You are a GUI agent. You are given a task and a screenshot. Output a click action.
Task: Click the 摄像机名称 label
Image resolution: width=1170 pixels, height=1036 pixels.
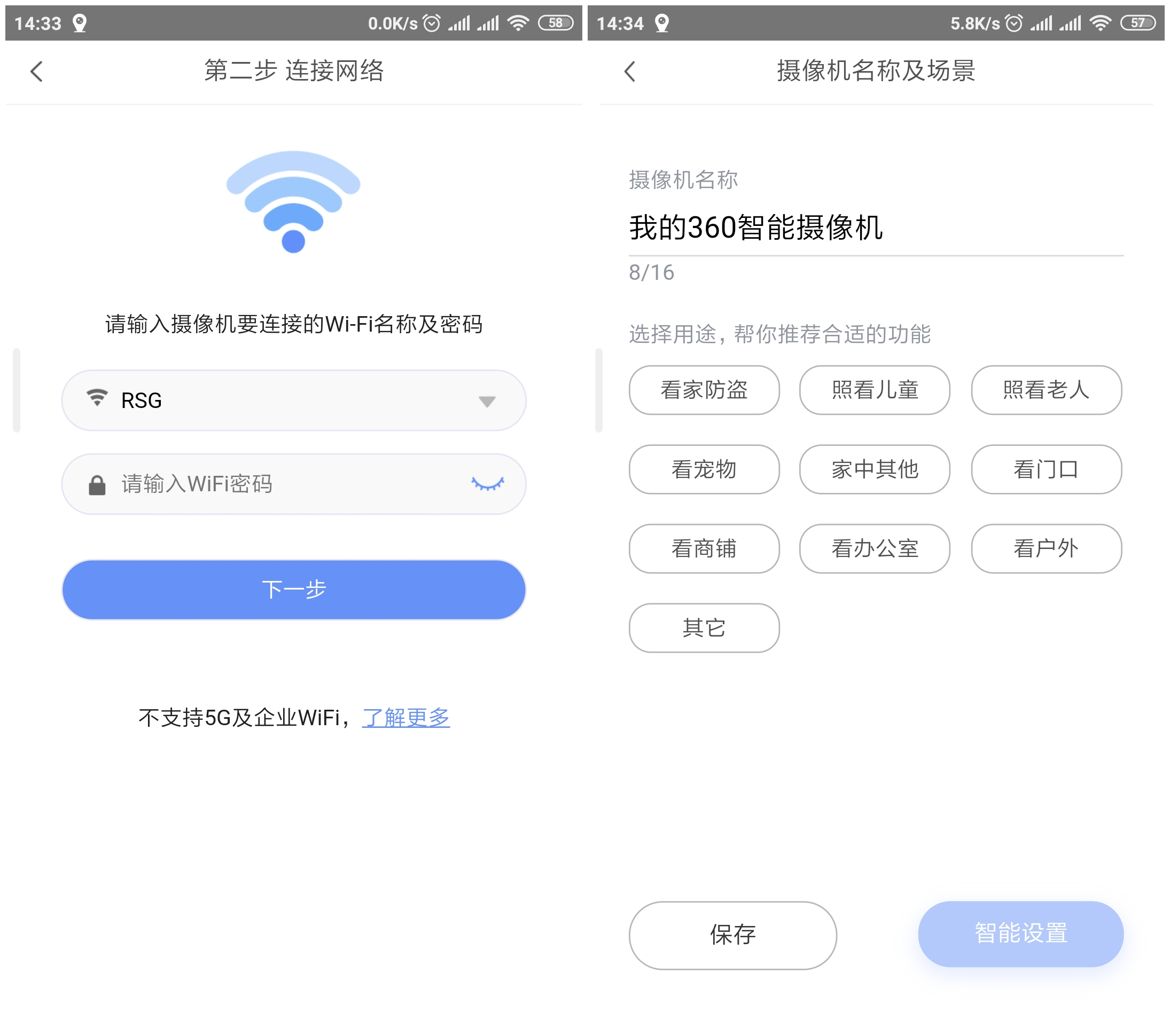(683, 179)
